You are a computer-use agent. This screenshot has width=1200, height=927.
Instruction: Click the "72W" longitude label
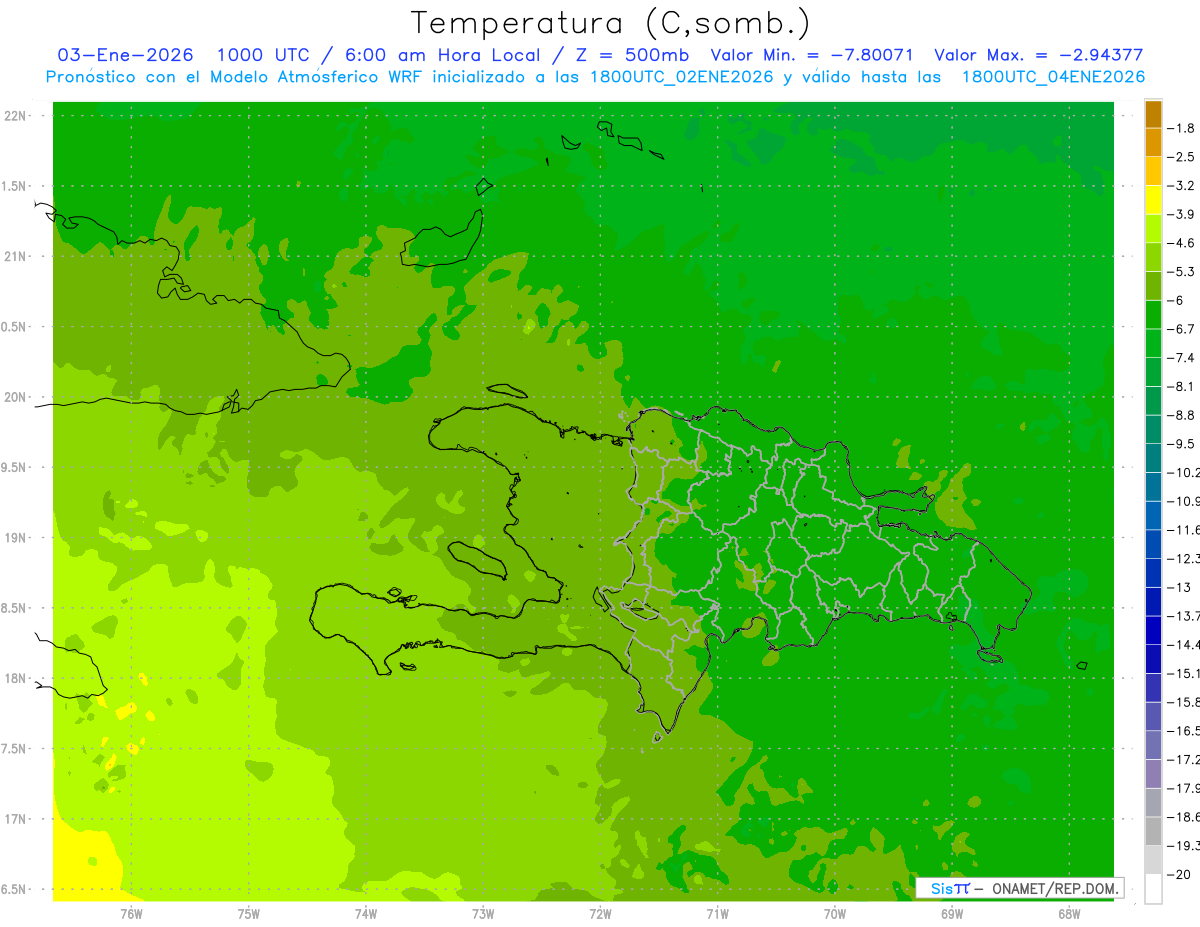click(x=600, y=913)
